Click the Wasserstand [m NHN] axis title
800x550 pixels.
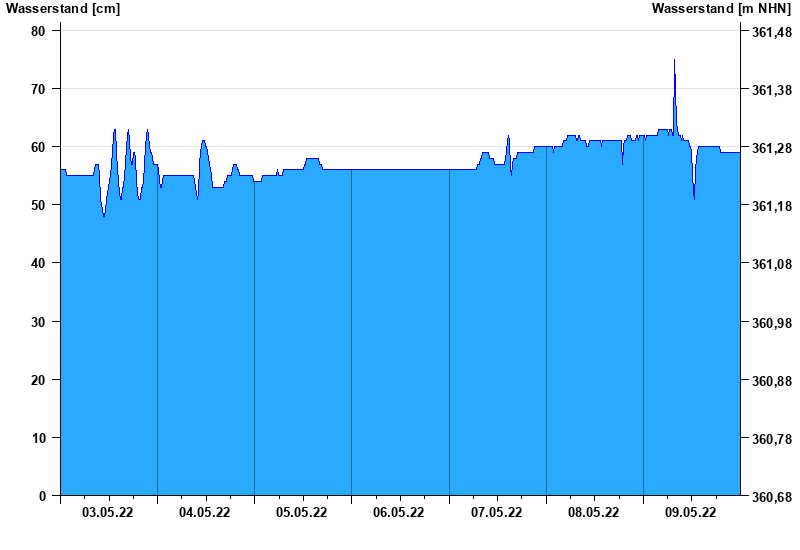(x=721, y=9)
